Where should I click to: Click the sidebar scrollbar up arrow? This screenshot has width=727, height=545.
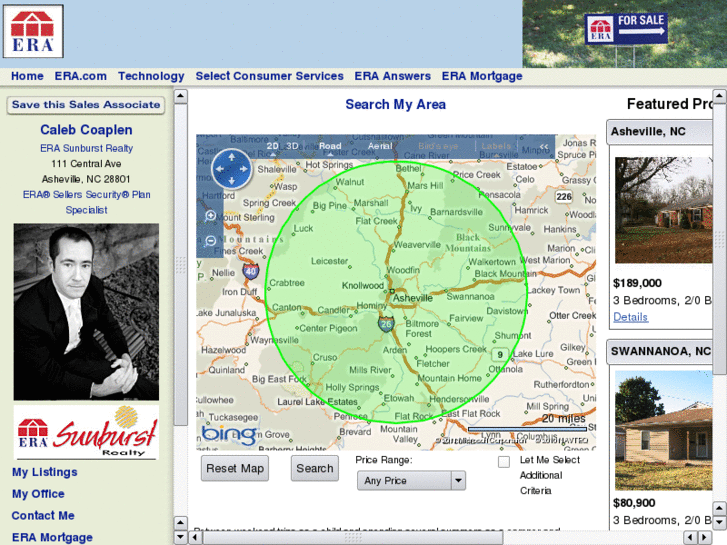click(181, 96)
